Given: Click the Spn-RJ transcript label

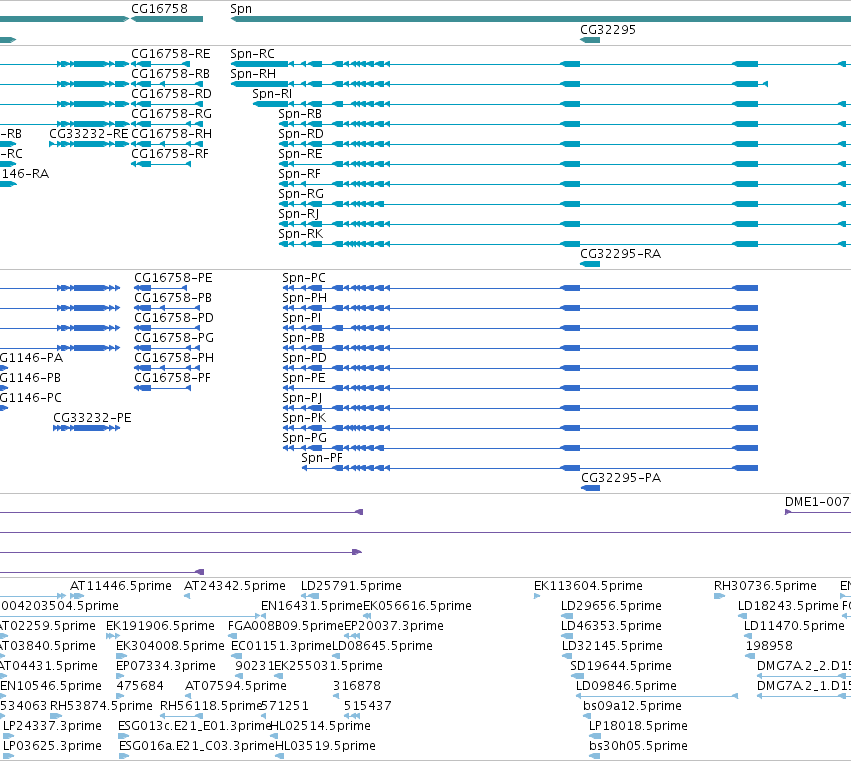Looking at the screenshot, I should pos(299,214).
